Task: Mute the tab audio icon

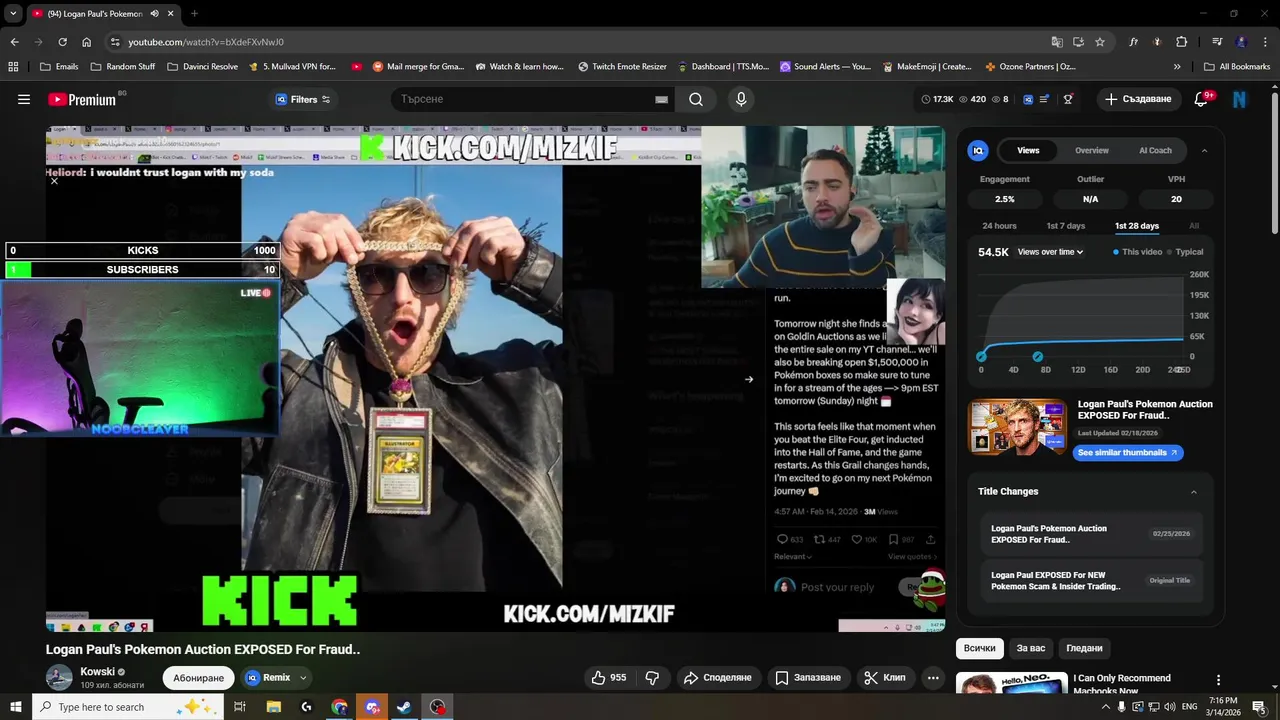Action: click(154, 14)
